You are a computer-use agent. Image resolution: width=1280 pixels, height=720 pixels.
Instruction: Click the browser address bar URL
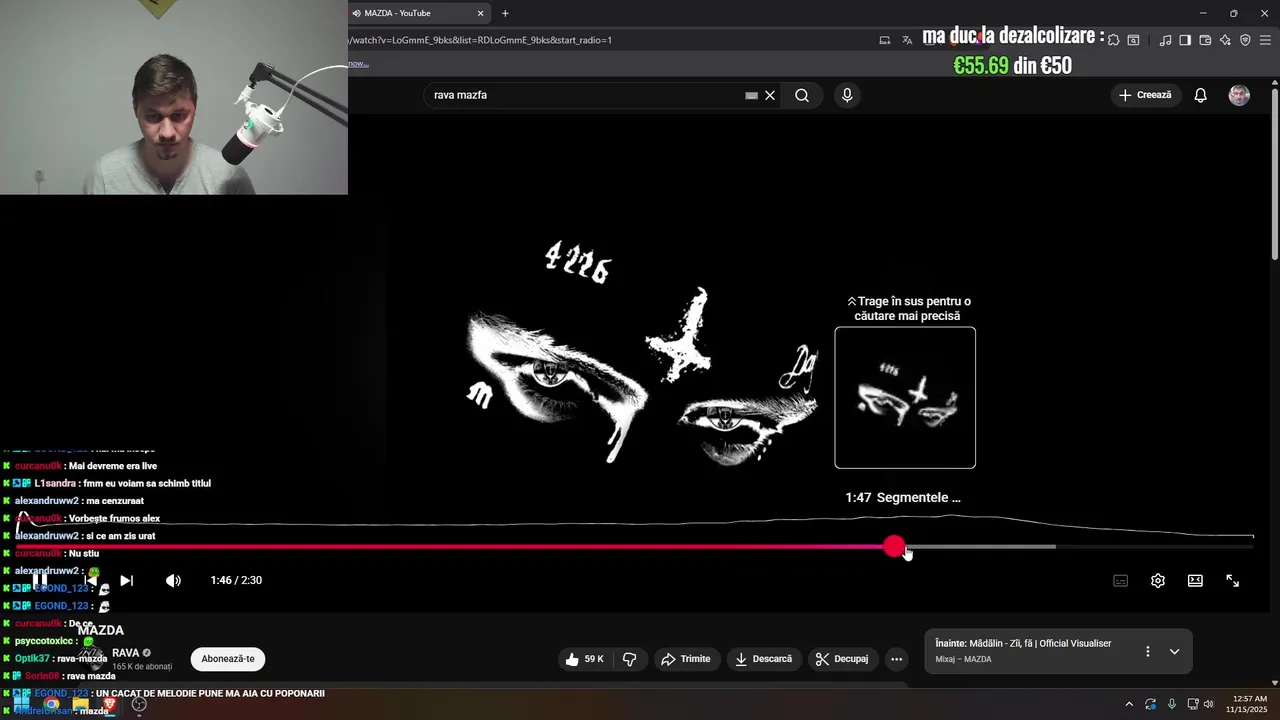click(x=480, y=40)
